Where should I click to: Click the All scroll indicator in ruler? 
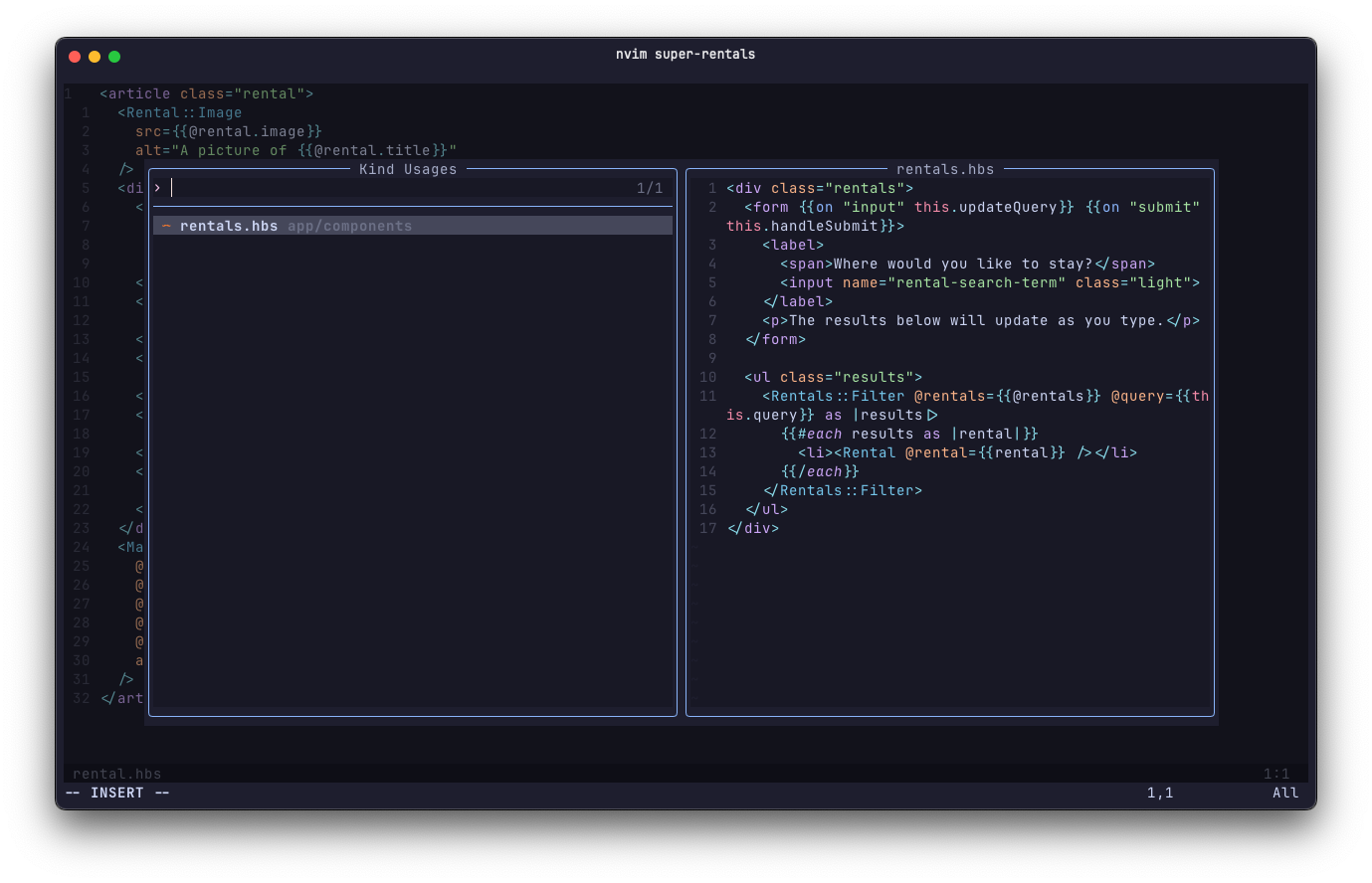pyautogui.click(x=1285, y=793)
